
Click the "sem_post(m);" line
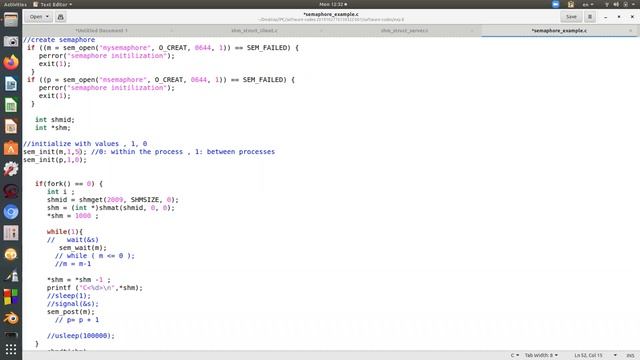(71, 312)
